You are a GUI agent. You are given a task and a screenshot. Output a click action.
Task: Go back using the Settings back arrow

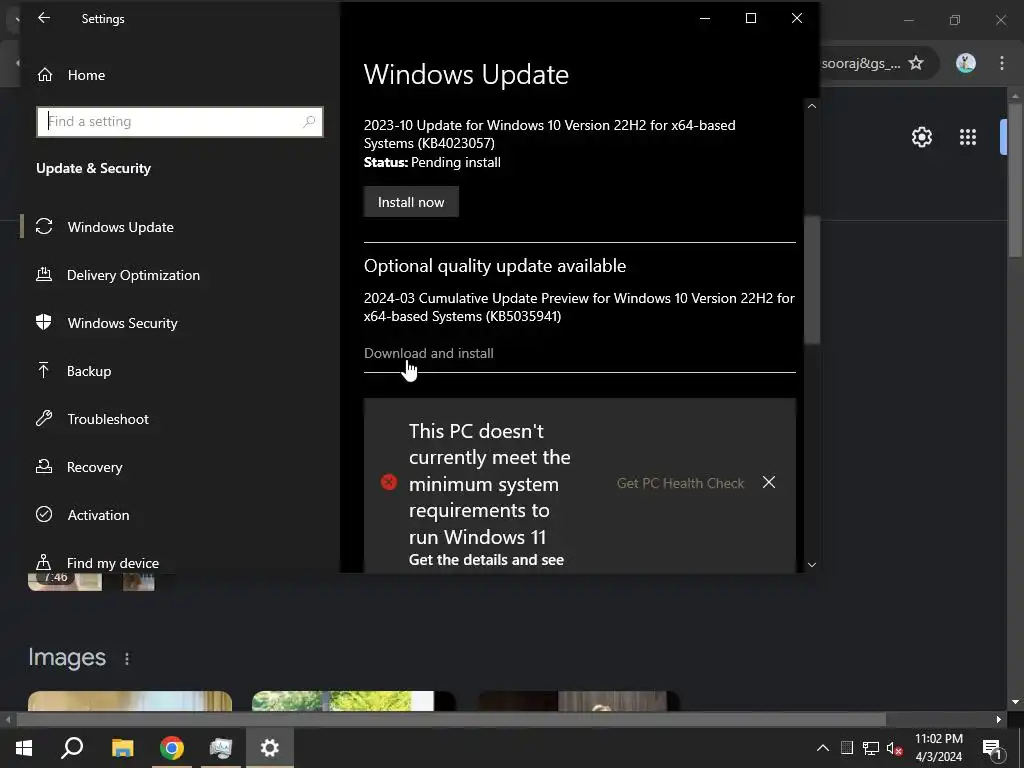[x=44, y=18]
